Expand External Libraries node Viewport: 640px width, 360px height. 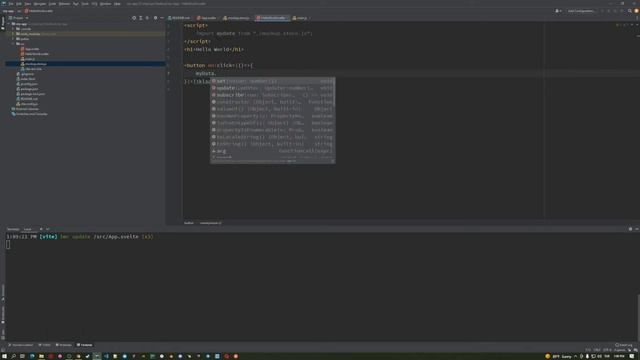pos(27,109)
